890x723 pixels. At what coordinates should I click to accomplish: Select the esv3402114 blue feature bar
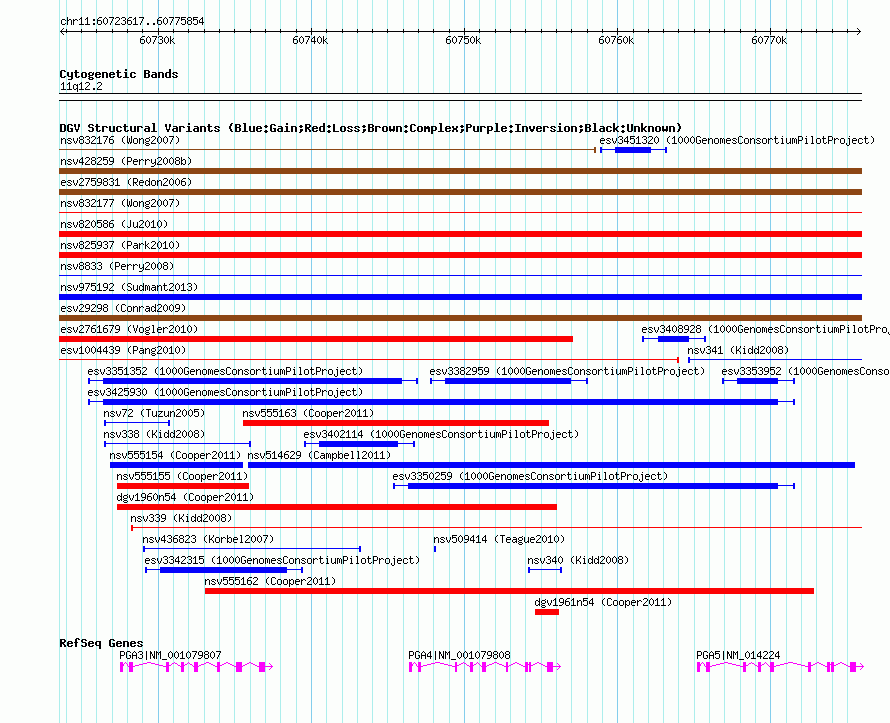(360, 444)
